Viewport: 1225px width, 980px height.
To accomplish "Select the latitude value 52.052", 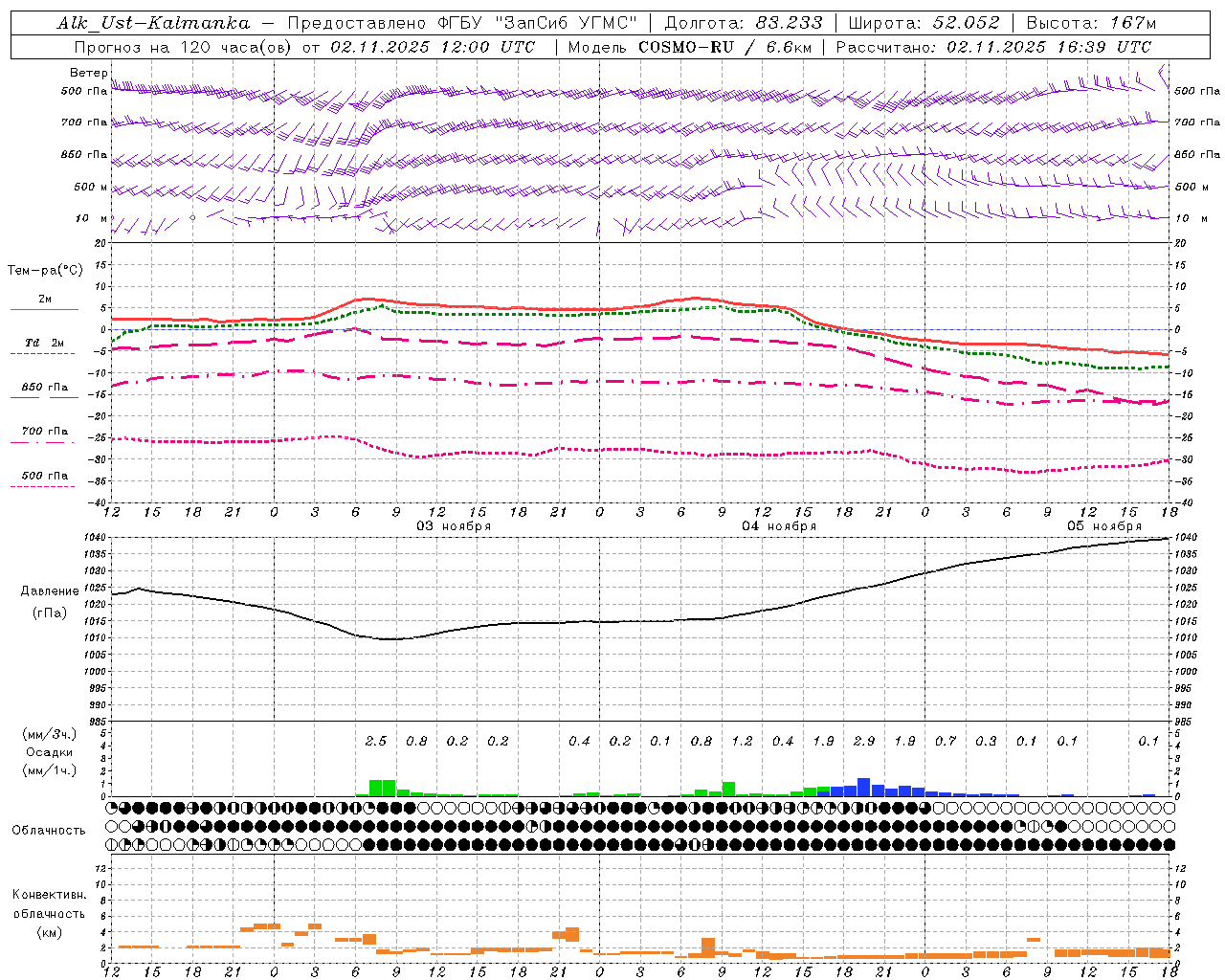I will (967, 23).
